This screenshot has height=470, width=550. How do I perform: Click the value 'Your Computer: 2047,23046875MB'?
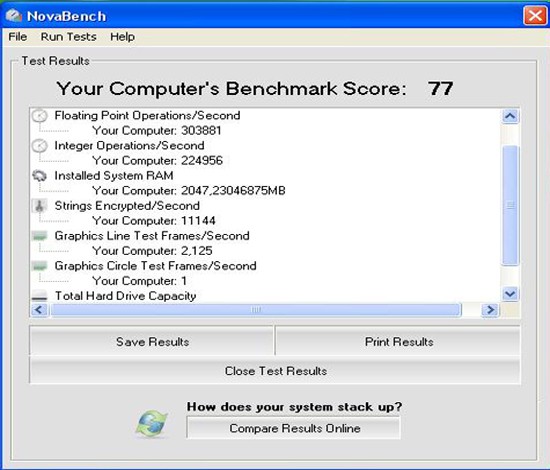189,190
